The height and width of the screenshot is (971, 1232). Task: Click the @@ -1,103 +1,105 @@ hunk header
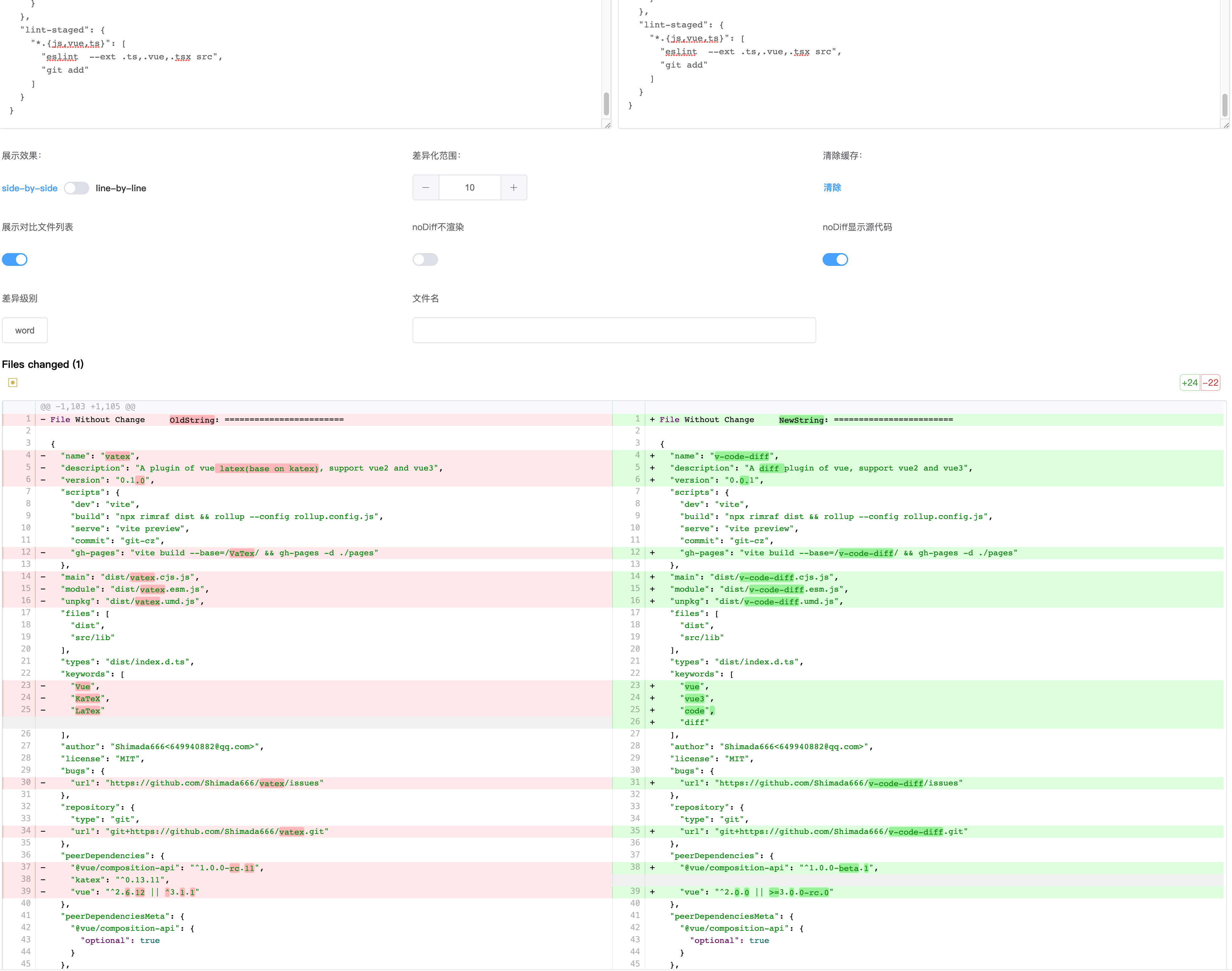coord(88,406)
